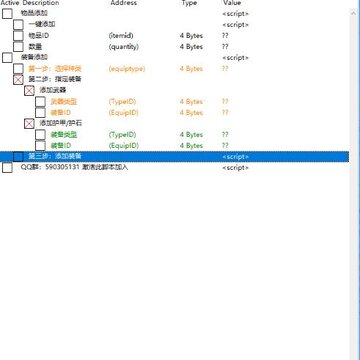Click <script> value of 第三步:添加装备 row
This screenshot has width=360, height=360.
pos(235,157)
